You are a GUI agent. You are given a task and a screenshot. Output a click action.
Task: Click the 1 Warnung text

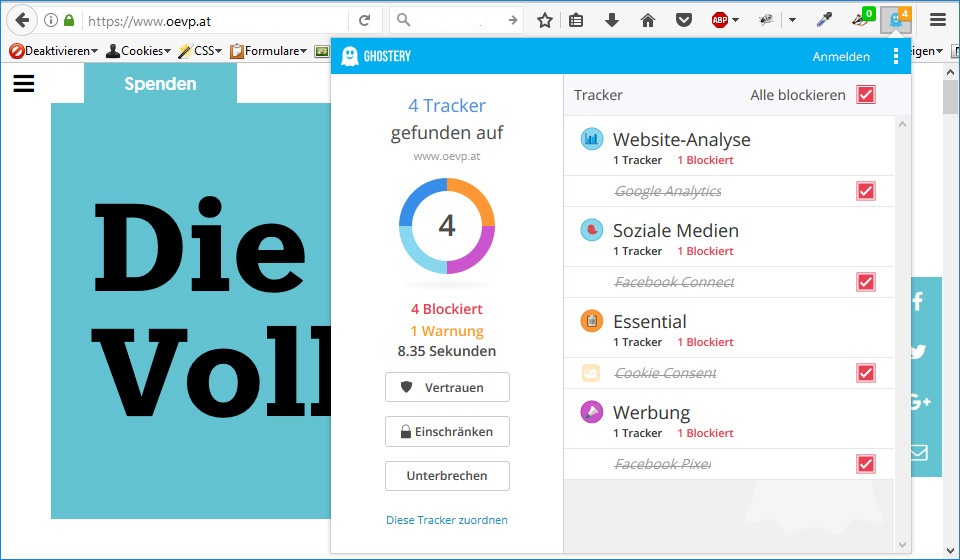click(x=447, y=331)
